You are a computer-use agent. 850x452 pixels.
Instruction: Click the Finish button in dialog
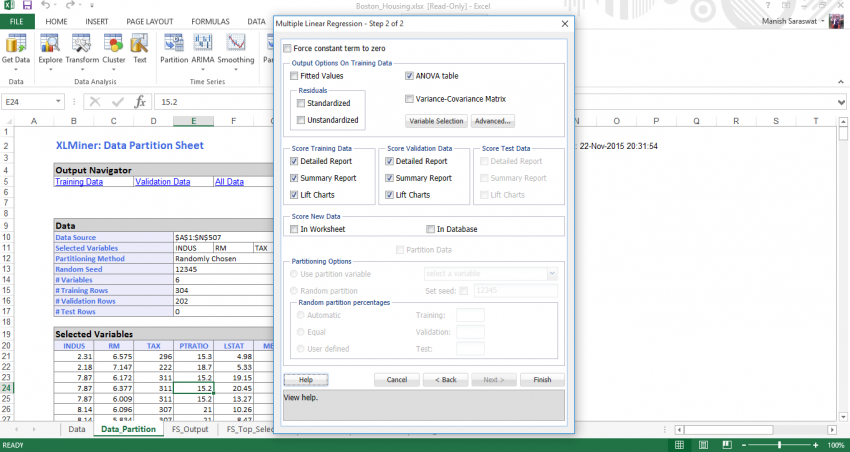[542, 380]
